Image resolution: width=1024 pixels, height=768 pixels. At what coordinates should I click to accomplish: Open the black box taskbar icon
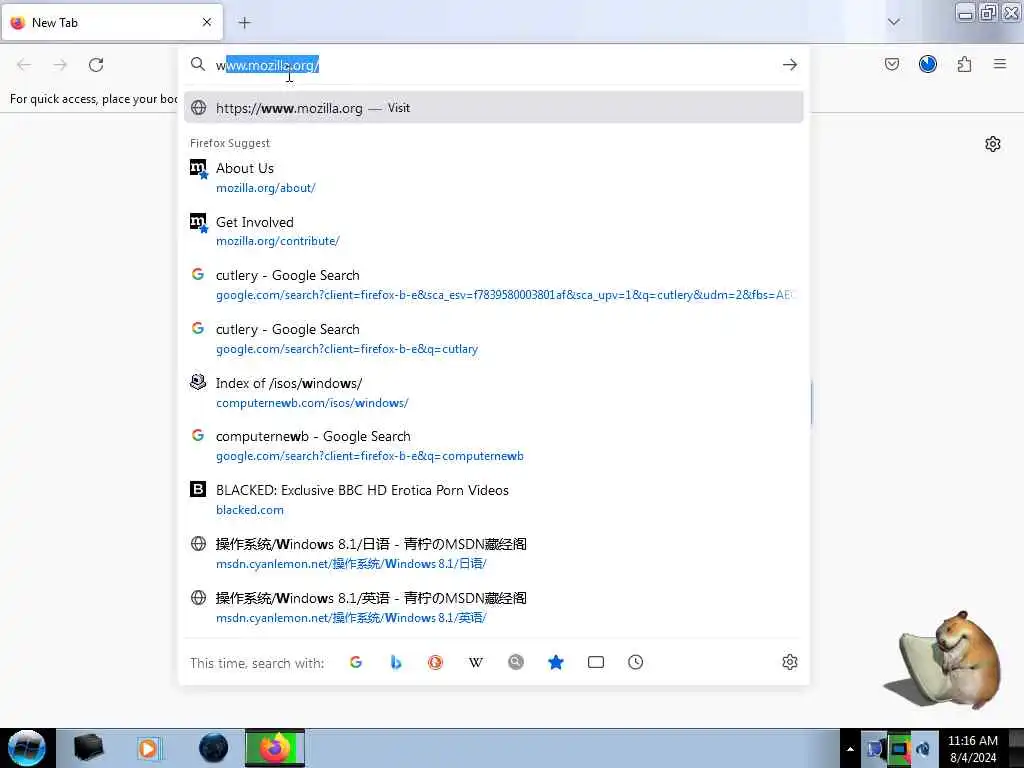click(88, 748)
